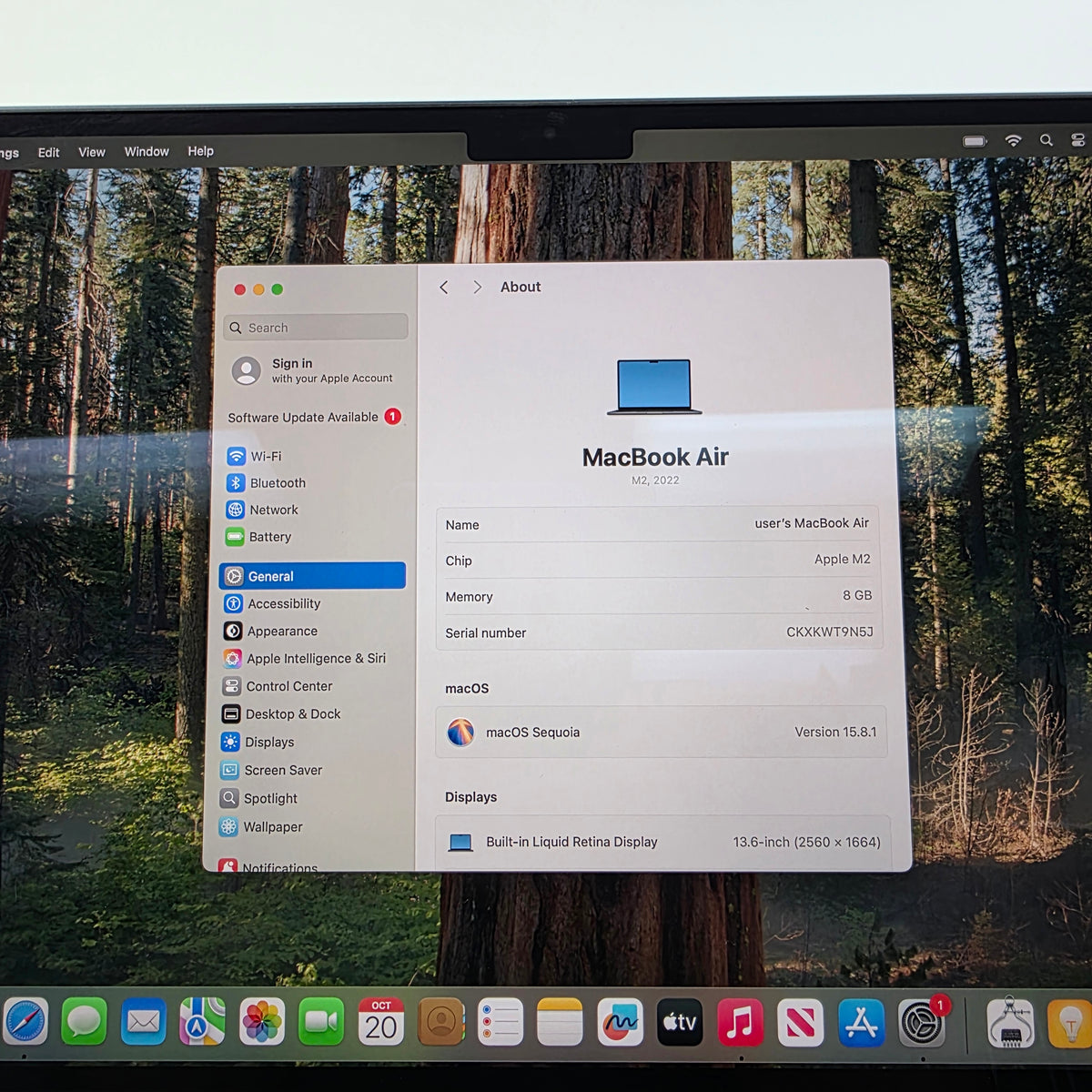Image resolution: width=1092 pixels, height=1092 pixels.
Task: Click the M2, 2022 subtitle
Action: [x=655, y=480]
